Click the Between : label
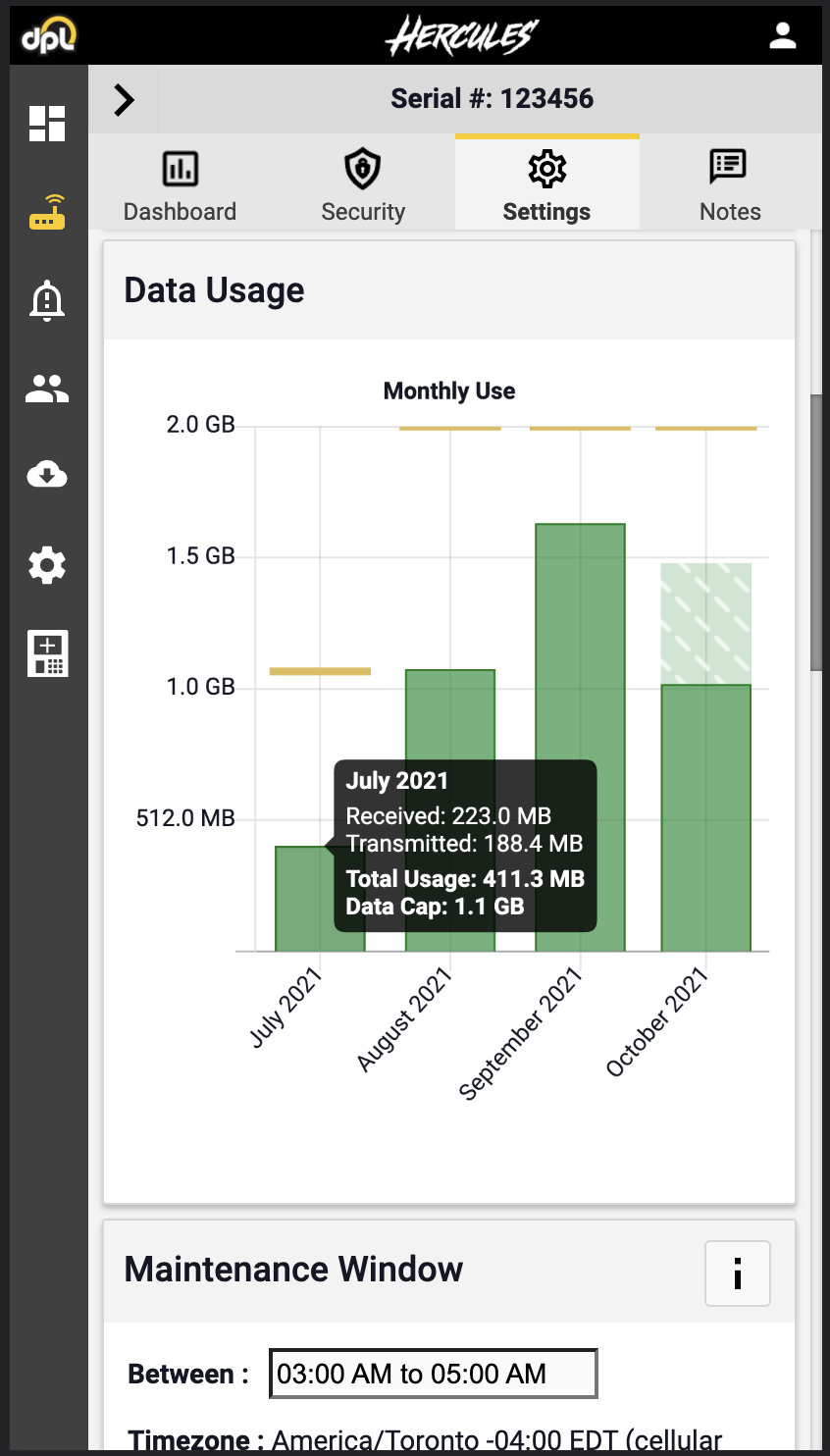This screenshot has width=830, height=1456. 188,1374
